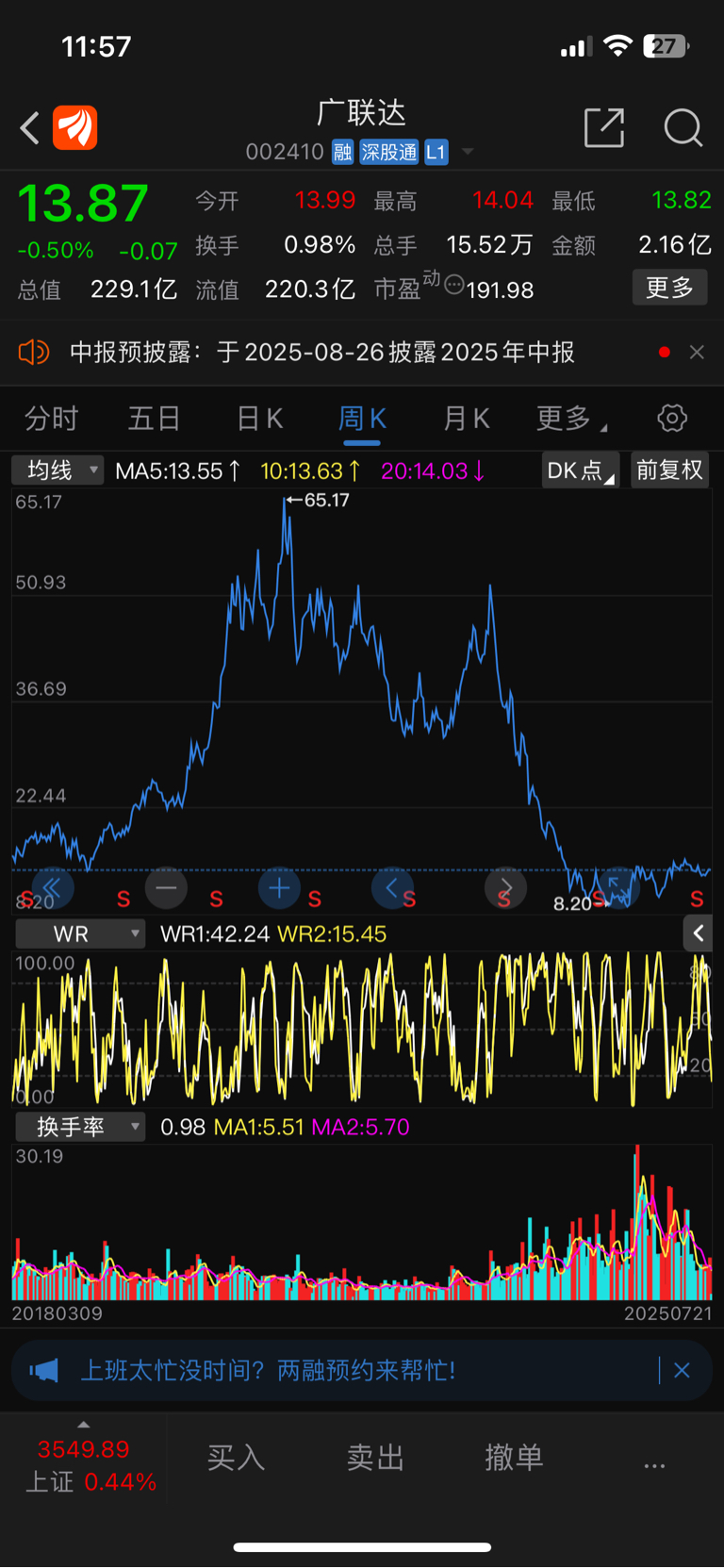
Task: Tap the 更多 button beside 金额
Action: pos(669,288)
